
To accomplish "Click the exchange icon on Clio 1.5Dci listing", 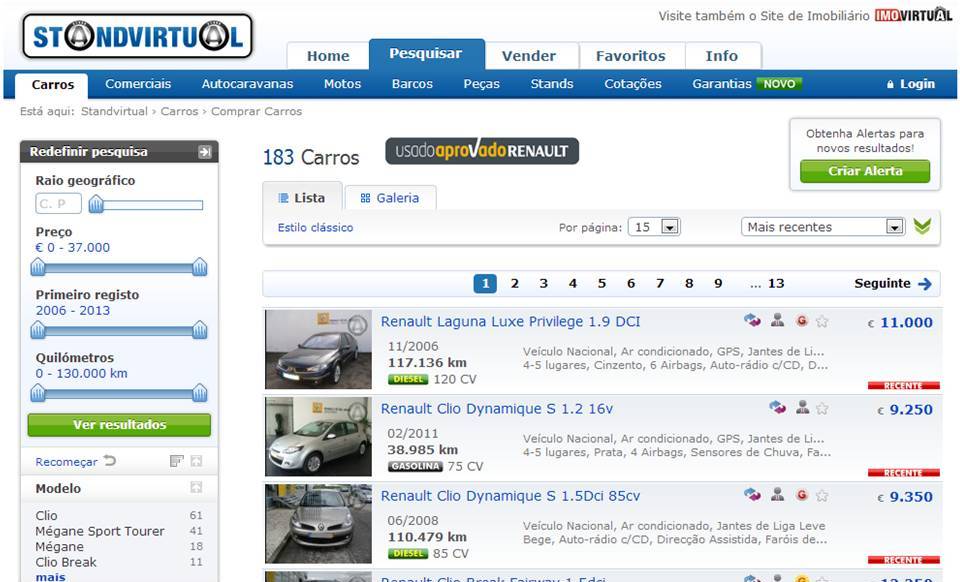I will (752, 494).
